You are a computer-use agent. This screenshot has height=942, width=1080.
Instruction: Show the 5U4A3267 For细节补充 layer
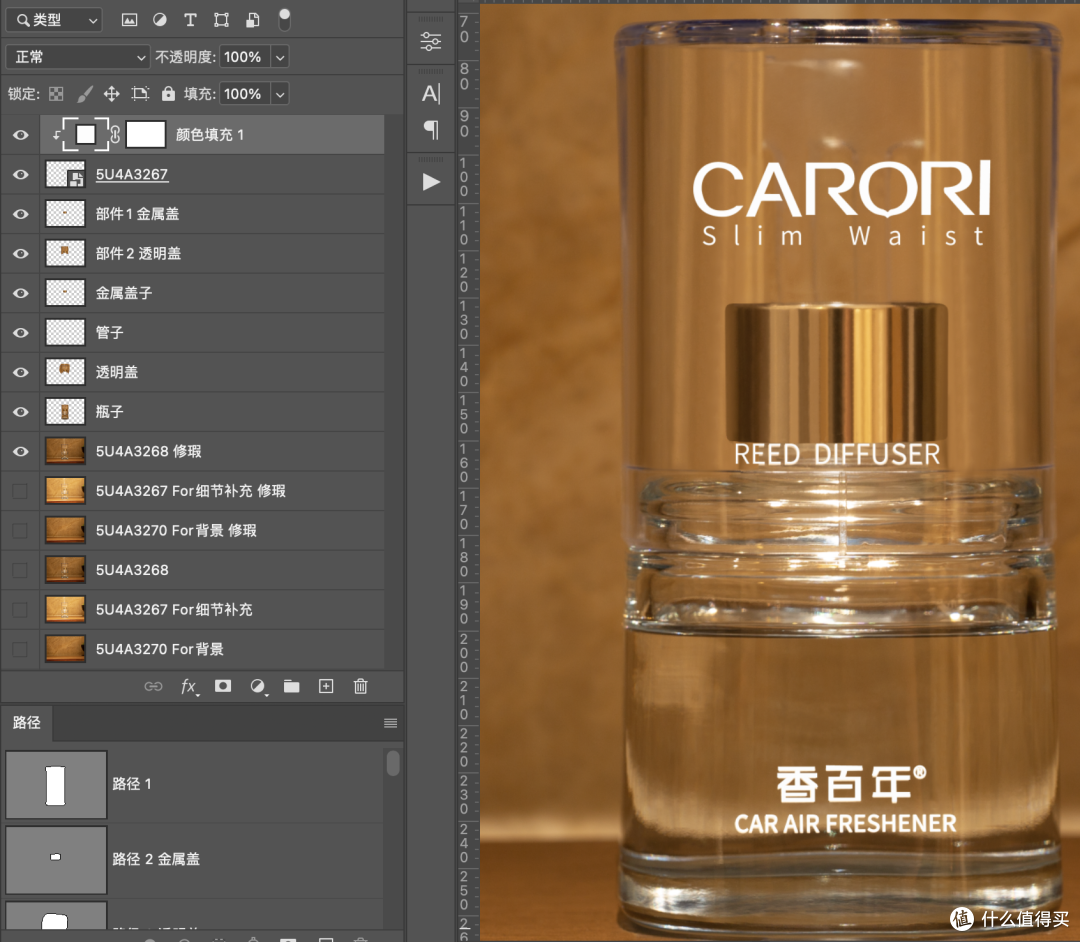point(20,609)
